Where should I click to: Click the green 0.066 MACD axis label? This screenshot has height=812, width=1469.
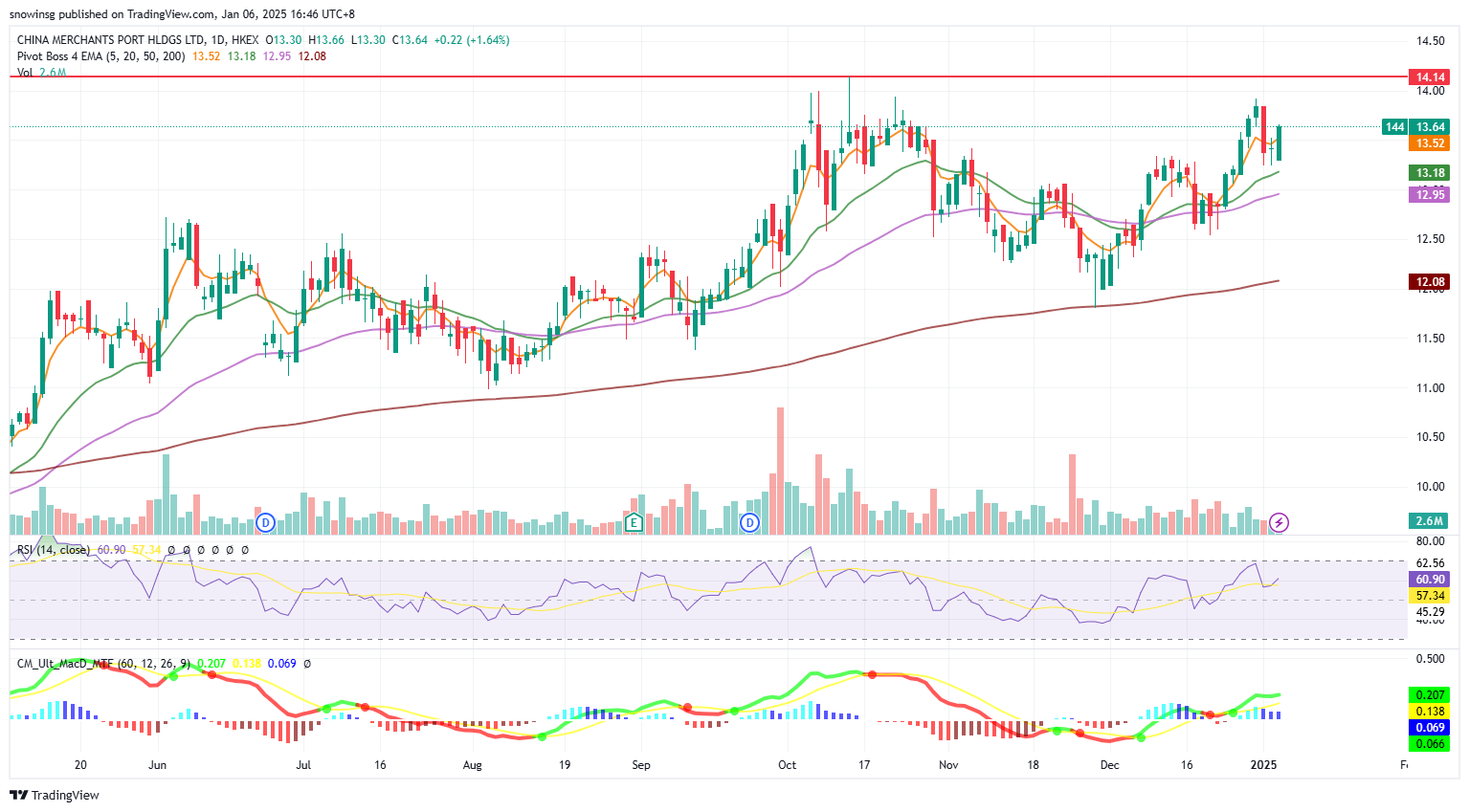tap(1430, 744)
